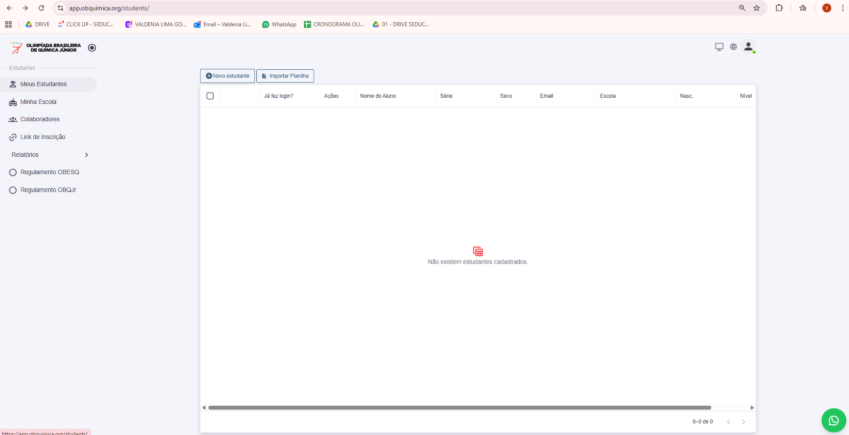Open Chrome's three-dot menu
This screenshot has height=435, width=849.
pos(842,8)
